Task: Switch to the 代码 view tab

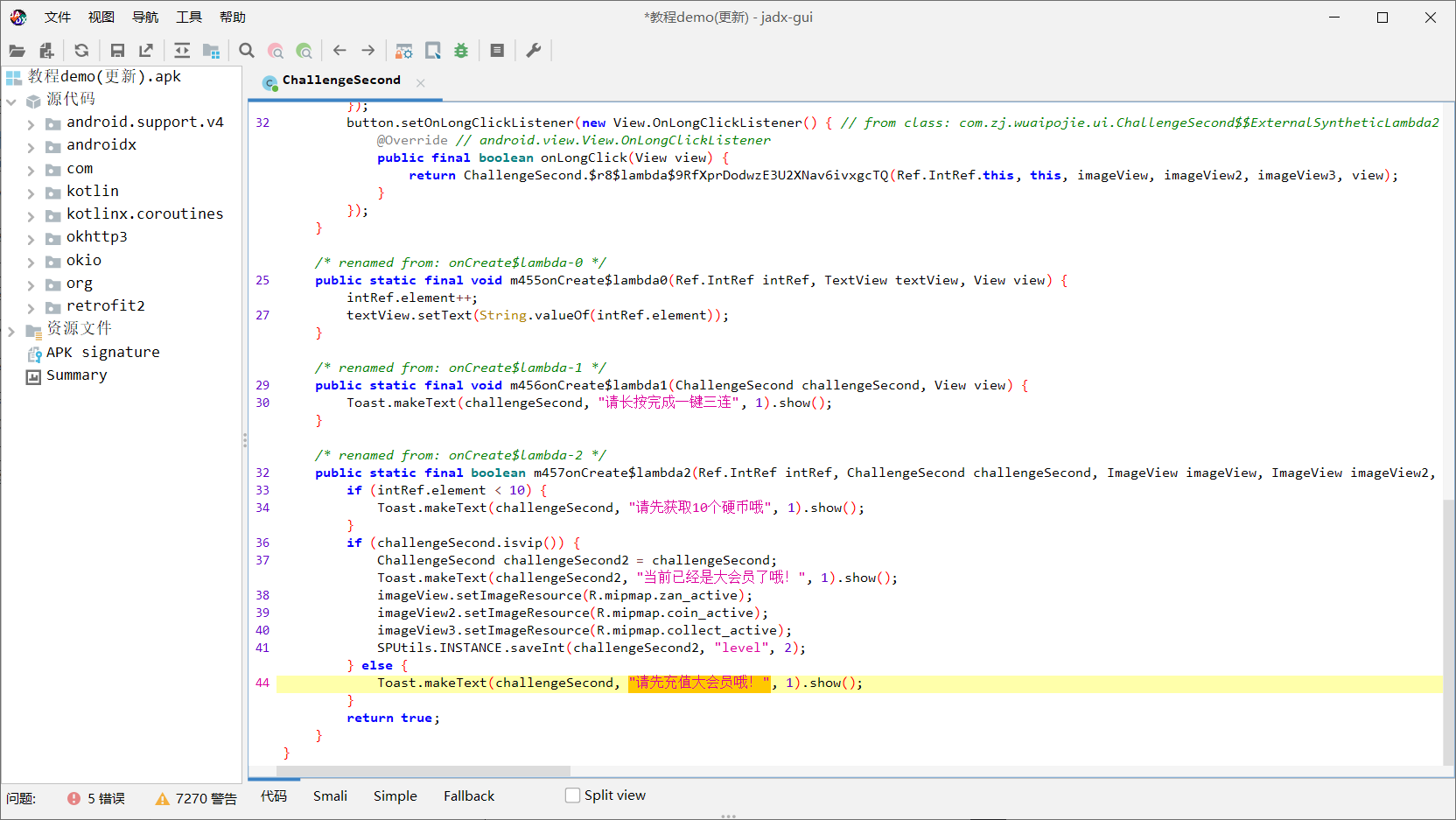Action: click(273, 795)
